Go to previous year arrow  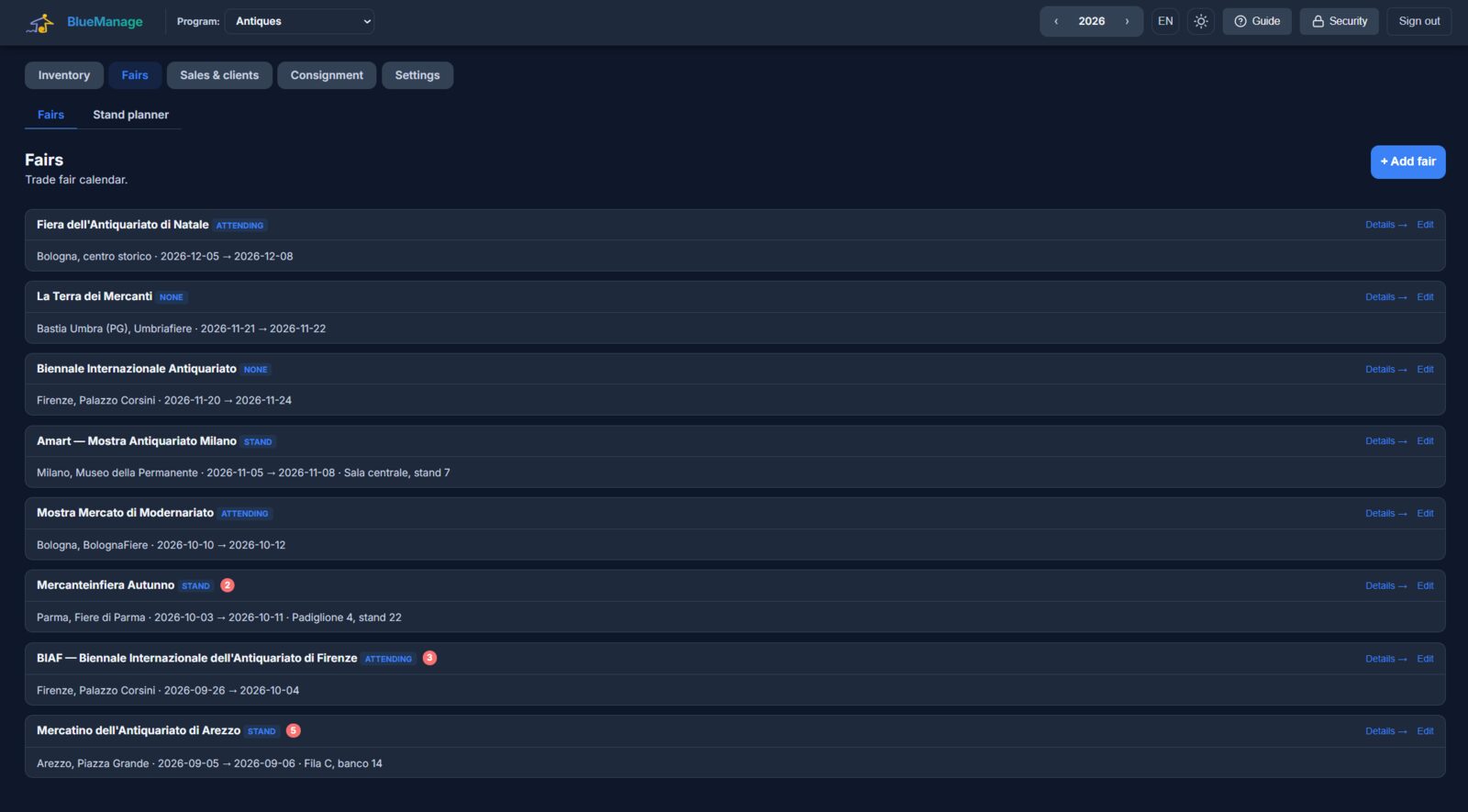(x=1056, y=21)
